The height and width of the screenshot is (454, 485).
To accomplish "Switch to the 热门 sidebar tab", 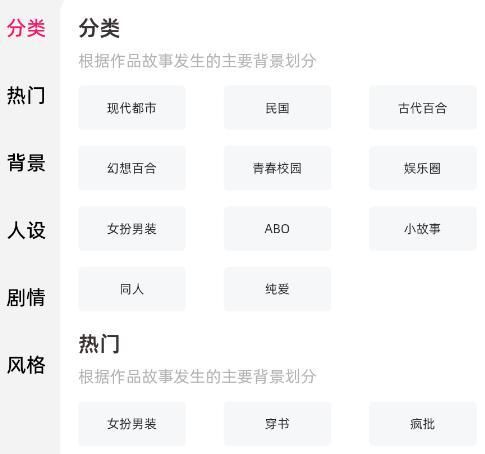I will 26,95.
